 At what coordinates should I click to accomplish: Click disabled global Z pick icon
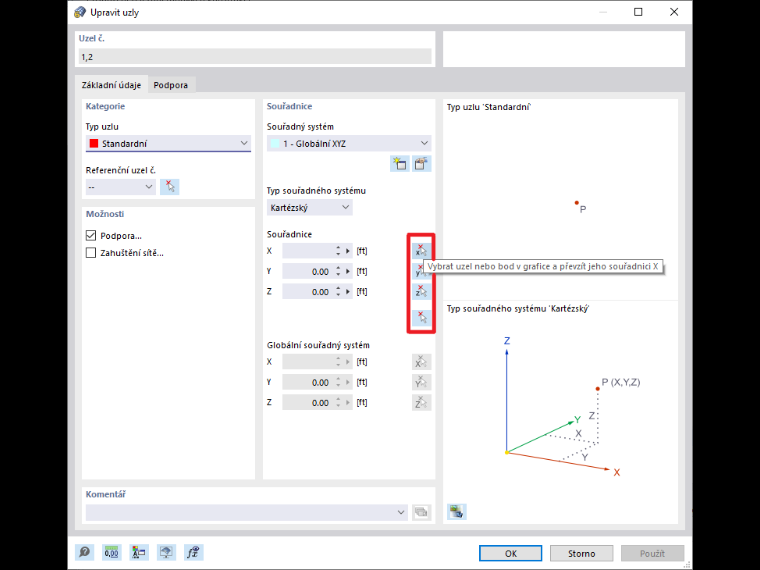(421, 402)
